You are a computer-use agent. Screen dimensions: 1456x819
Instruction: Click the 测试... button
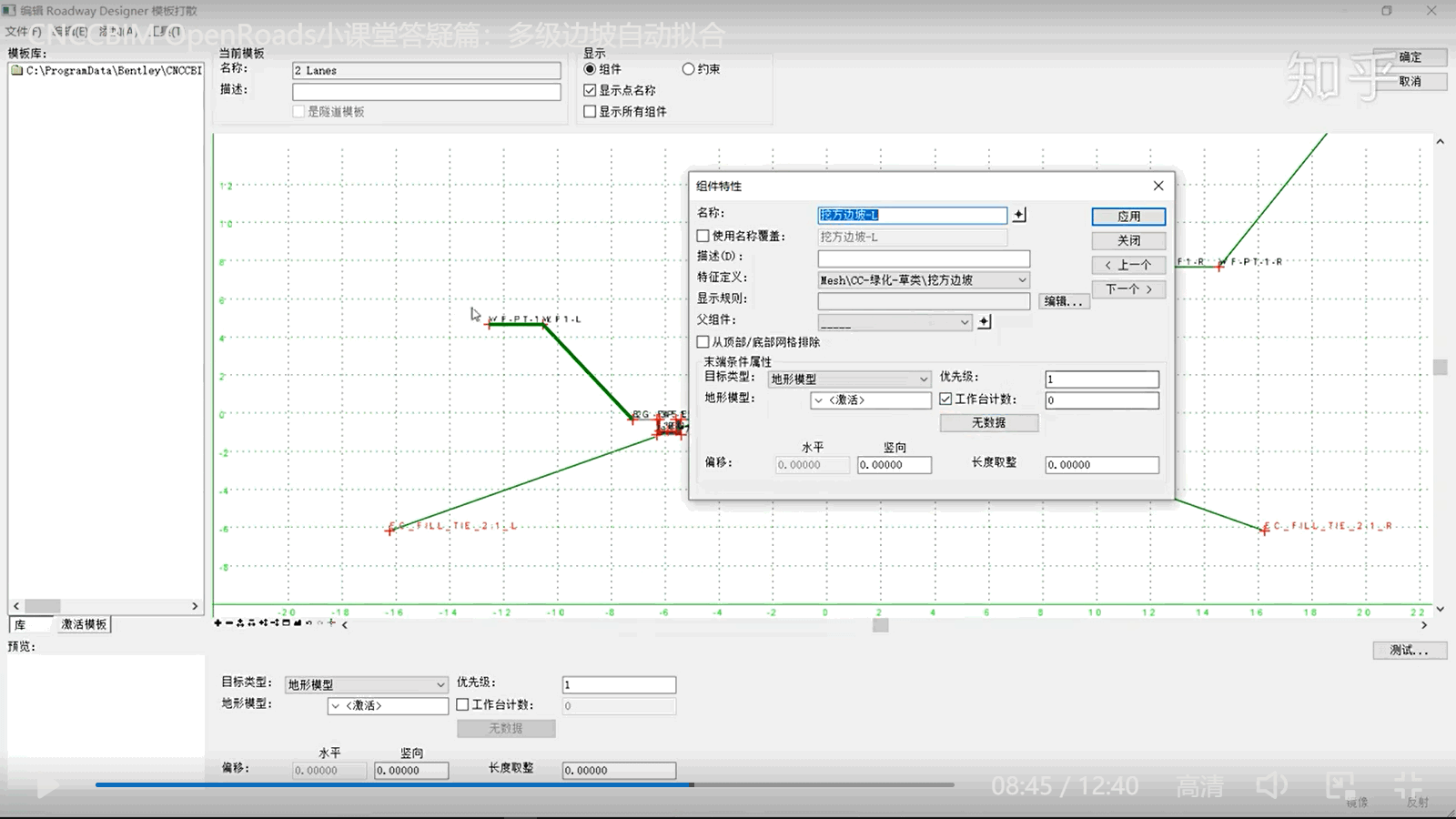click(1410, 650)
